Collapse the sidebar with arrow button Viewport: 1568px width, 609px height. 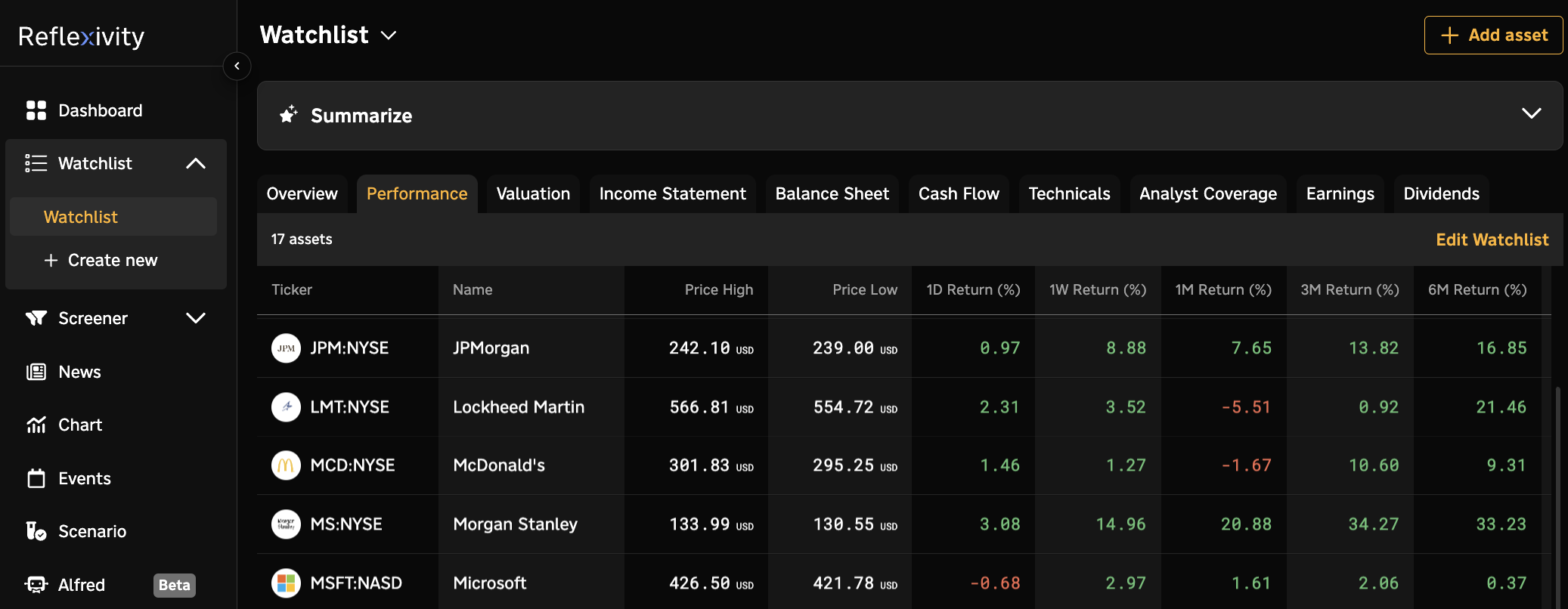tap(237, 66)
